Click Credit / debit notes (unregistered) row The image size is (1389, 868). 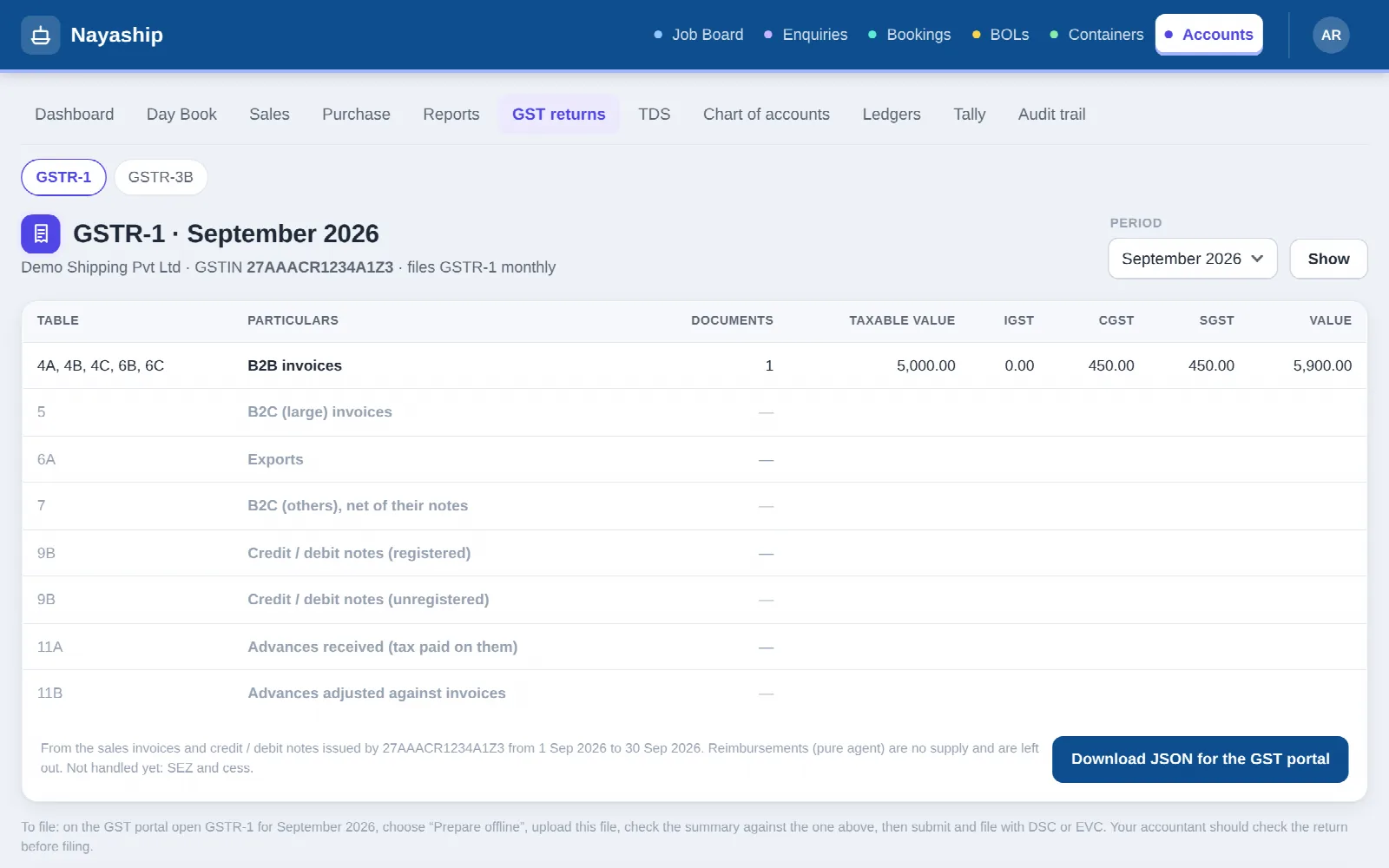pyautogui.click(x=694, y=600)
